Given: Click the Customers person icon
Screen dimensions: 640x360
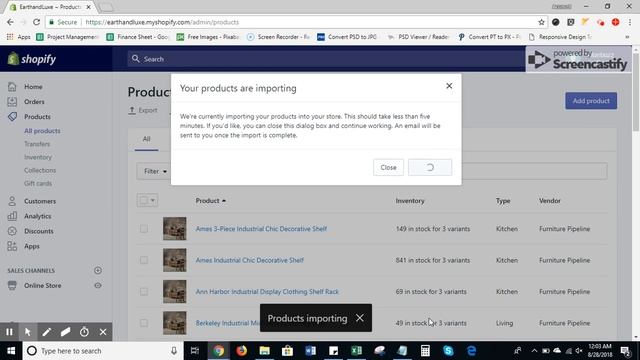Looking at the screenshot, I should 12,201.
